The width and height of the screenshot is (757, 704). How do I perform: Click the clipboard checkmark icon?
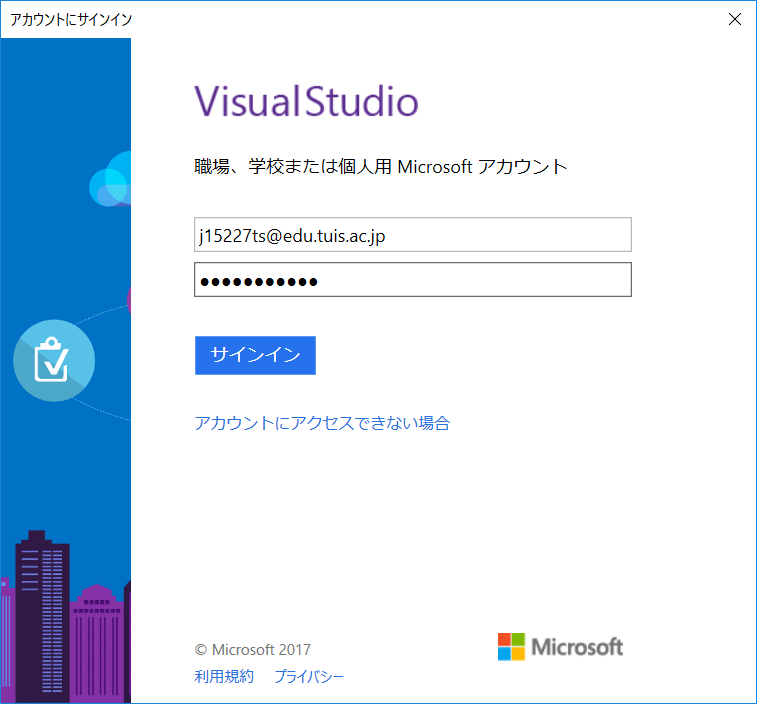54,360
